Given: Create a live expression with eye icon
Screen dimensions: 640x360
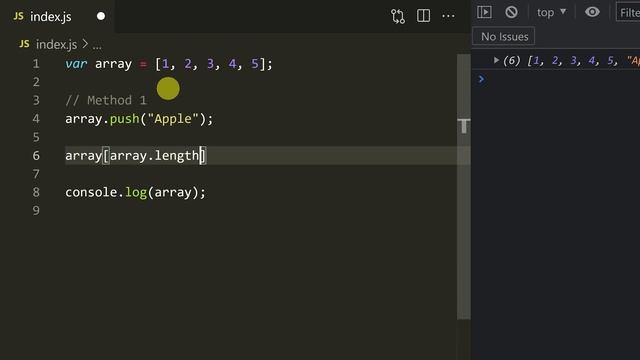Looking at the screenshot, I should (x=592, y=12).
